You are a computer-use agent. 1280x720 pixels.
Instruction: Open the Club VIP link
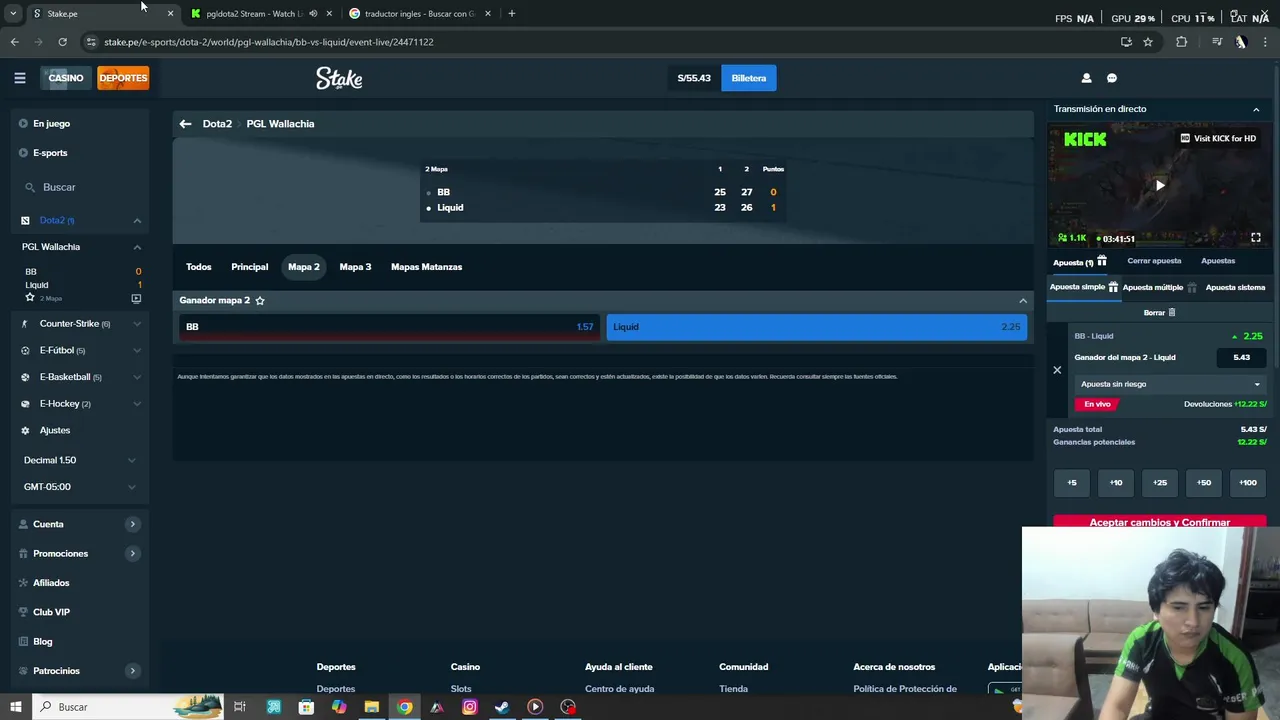(51, 612)
